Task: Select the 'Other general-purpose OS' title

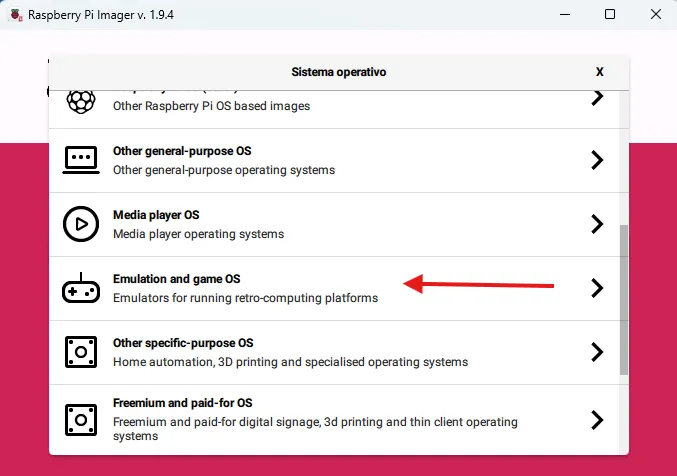Action: coord(182,151)
